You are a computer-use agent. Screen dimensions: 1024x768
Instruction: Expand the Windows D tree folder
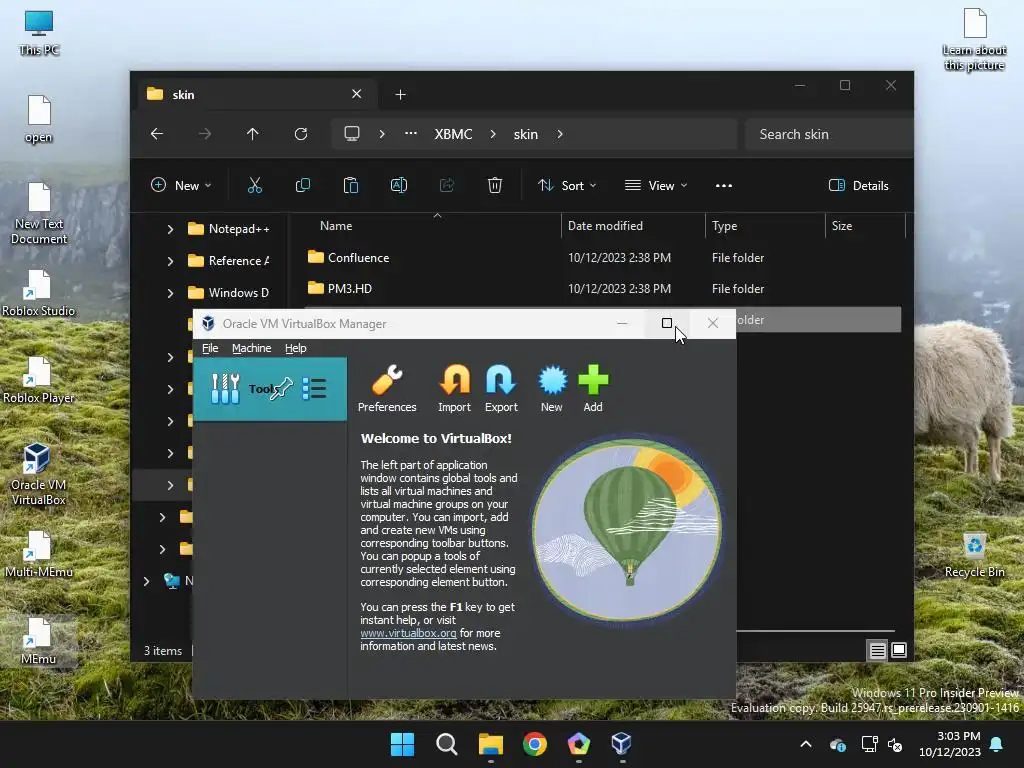[170, 293]
